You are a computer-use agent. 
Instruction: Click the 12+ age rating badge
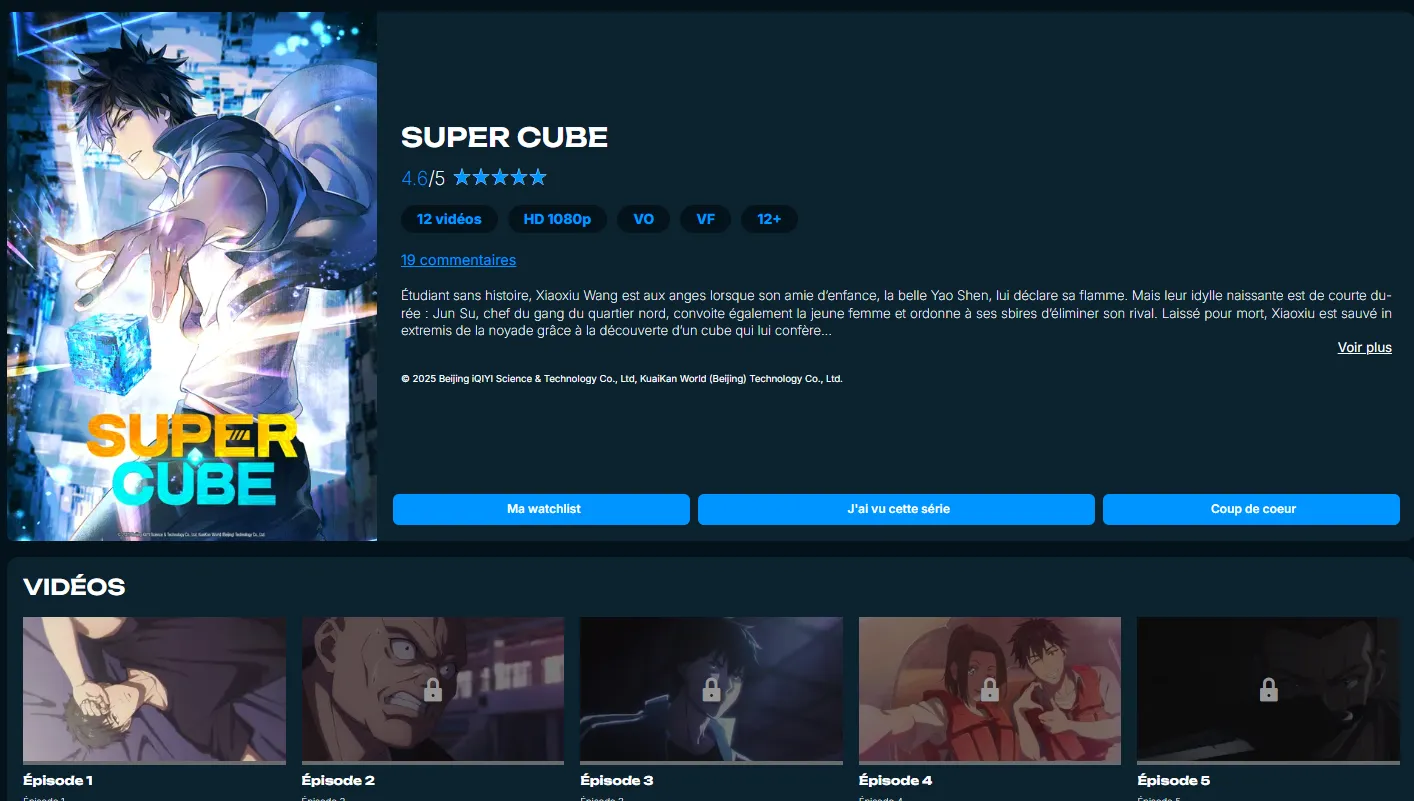[x=769, y=219]
